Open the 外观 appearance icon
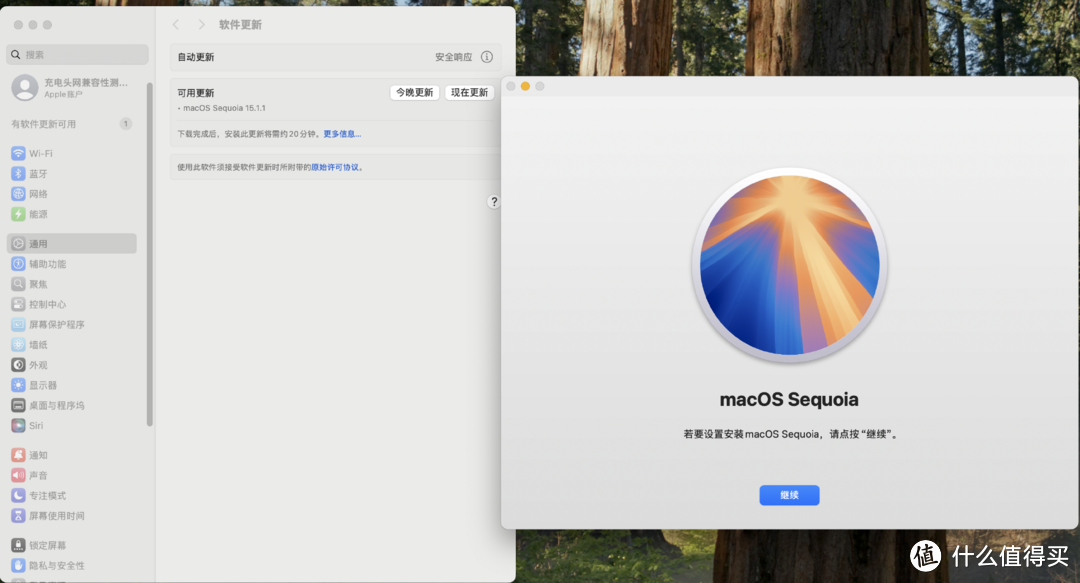 tap(19, 365)
